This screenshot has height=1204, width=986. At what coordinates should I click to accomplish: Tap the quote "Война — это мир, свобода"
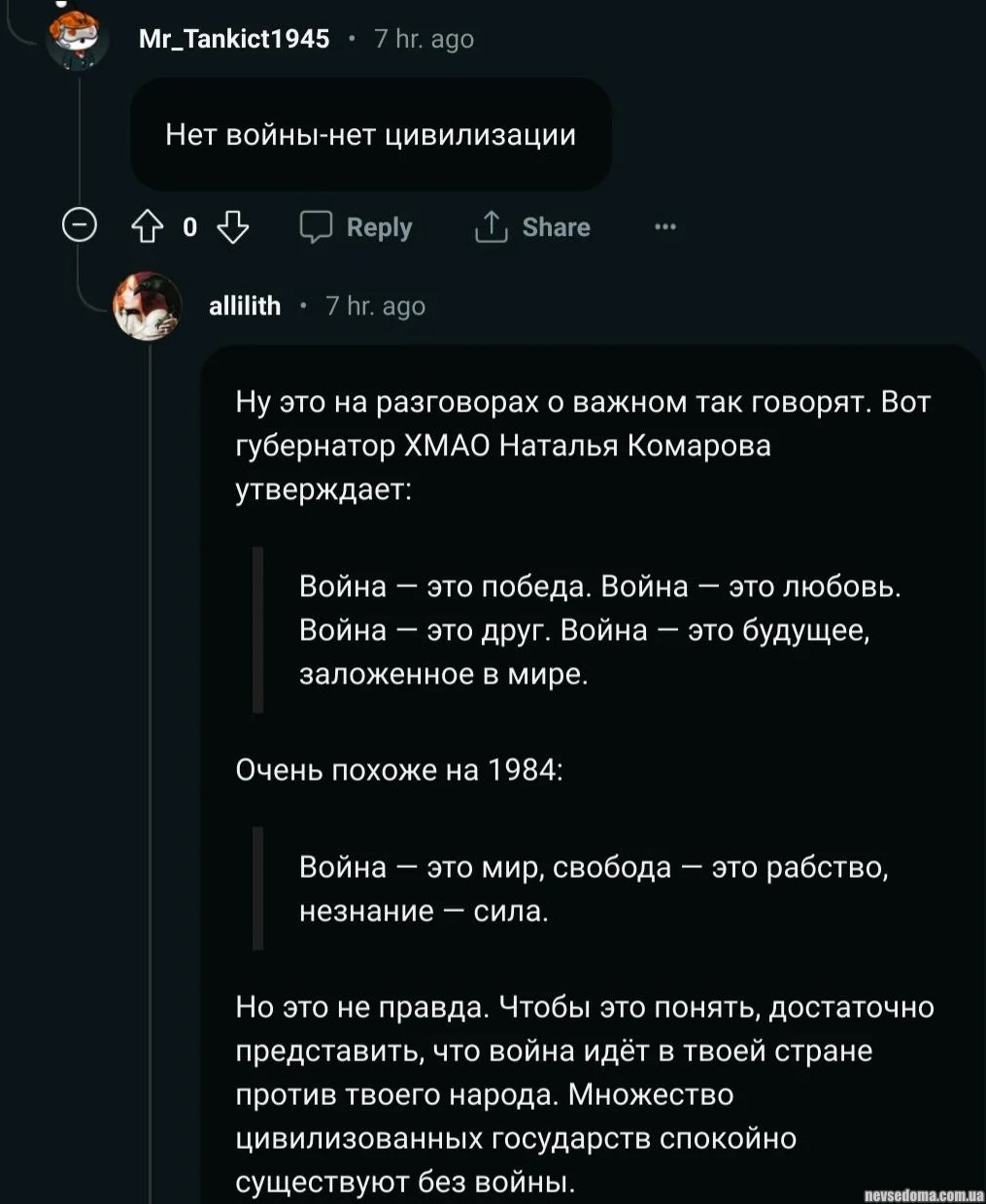tap(593, 888)
